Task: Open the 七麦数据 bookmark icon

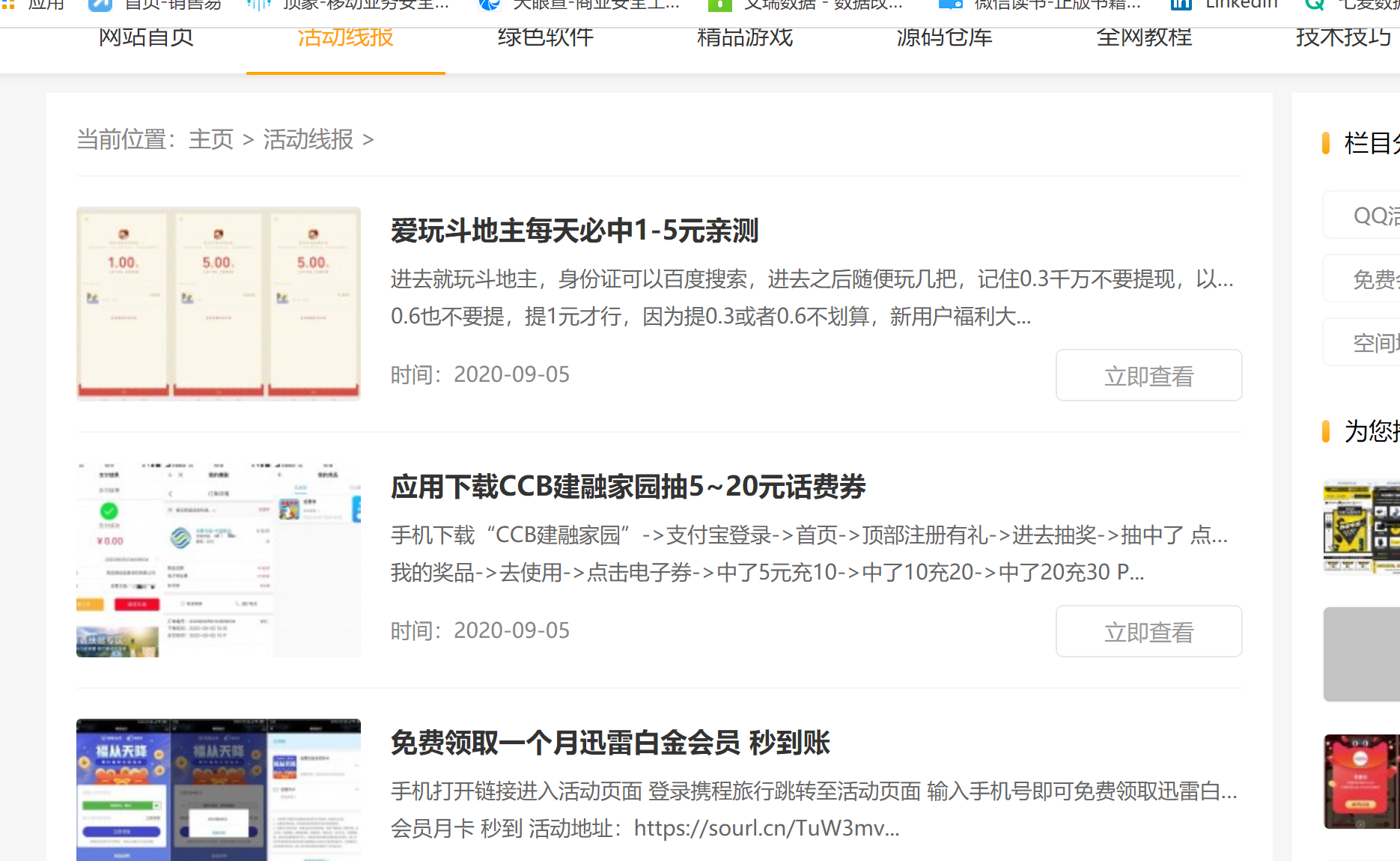Action: pos(1315,5)
